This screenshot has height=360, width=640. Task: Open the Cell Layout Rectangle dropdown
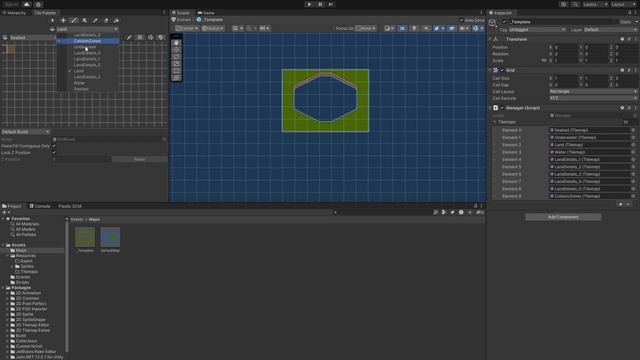(x=593, y=91)
